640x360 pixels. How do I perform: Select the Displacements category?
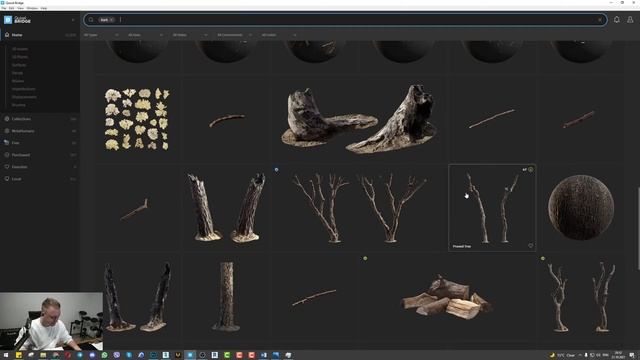click(24, 97)
